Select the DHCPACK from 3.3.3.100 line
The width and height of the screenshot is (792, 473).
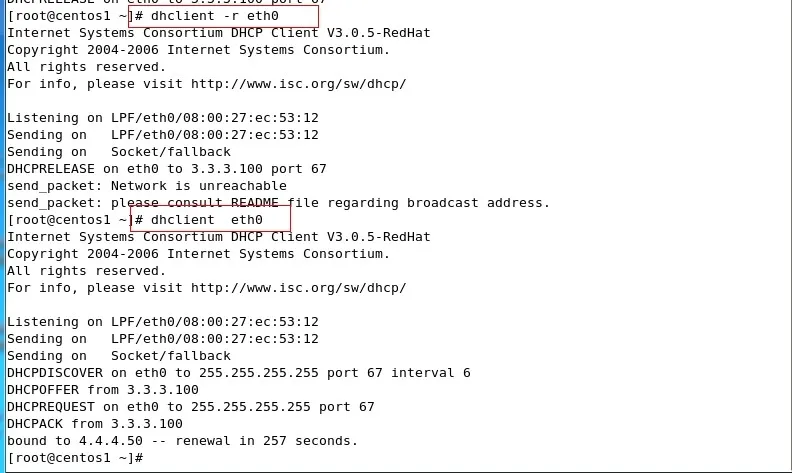(95, 424)
